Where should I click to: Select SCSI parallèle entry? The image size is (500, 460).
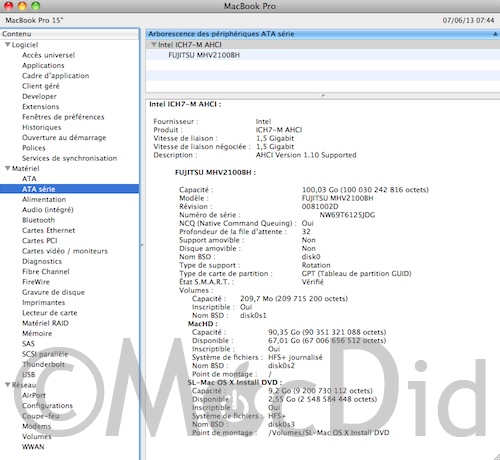(x=45, y=354)
